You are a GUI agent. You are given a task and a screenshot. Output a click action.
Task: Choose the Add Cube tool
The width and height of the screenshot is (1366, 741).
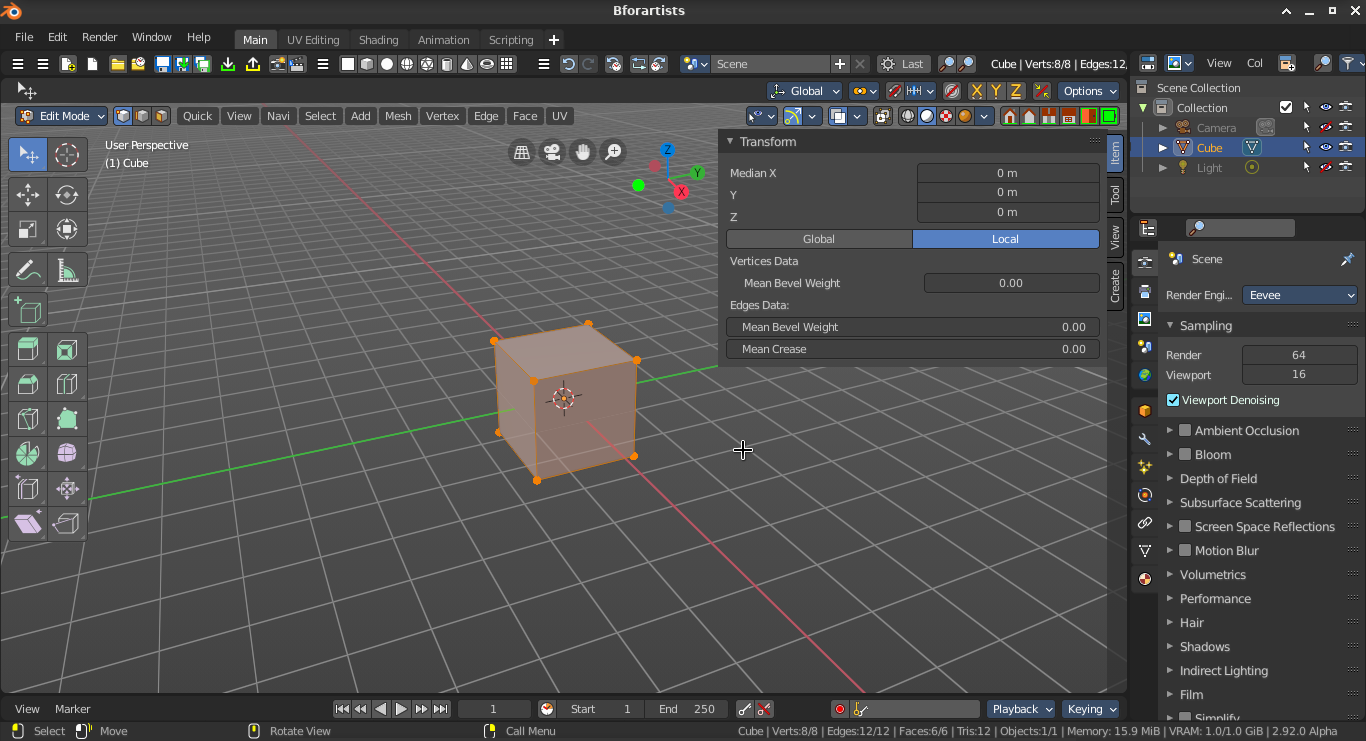tap(28, 310)
